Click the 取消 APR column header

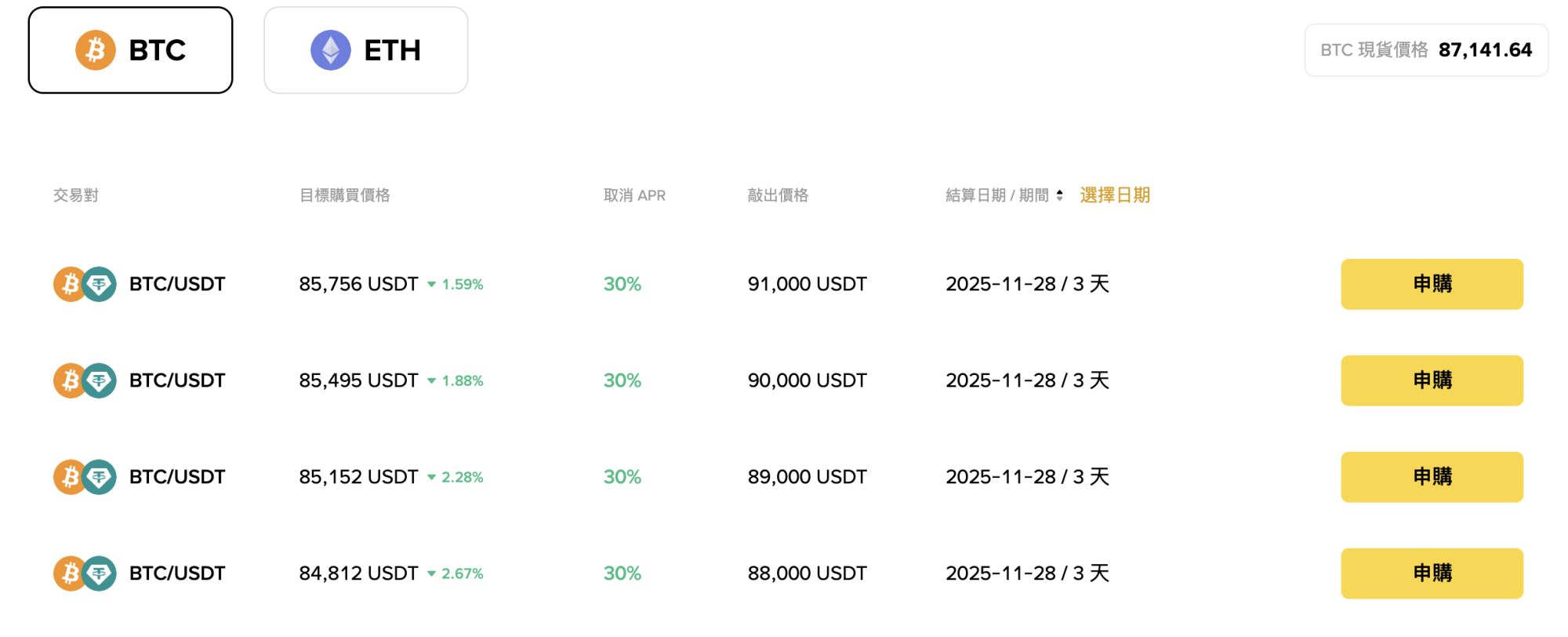[x=634, y=195]
